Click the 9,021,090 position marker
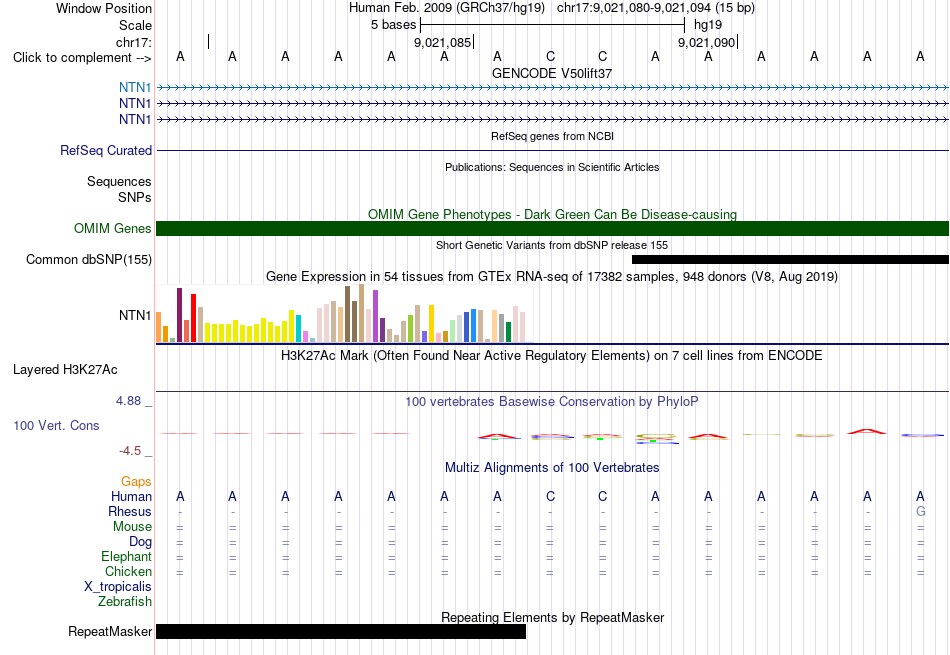950x655 pixels. coord(706,42)
